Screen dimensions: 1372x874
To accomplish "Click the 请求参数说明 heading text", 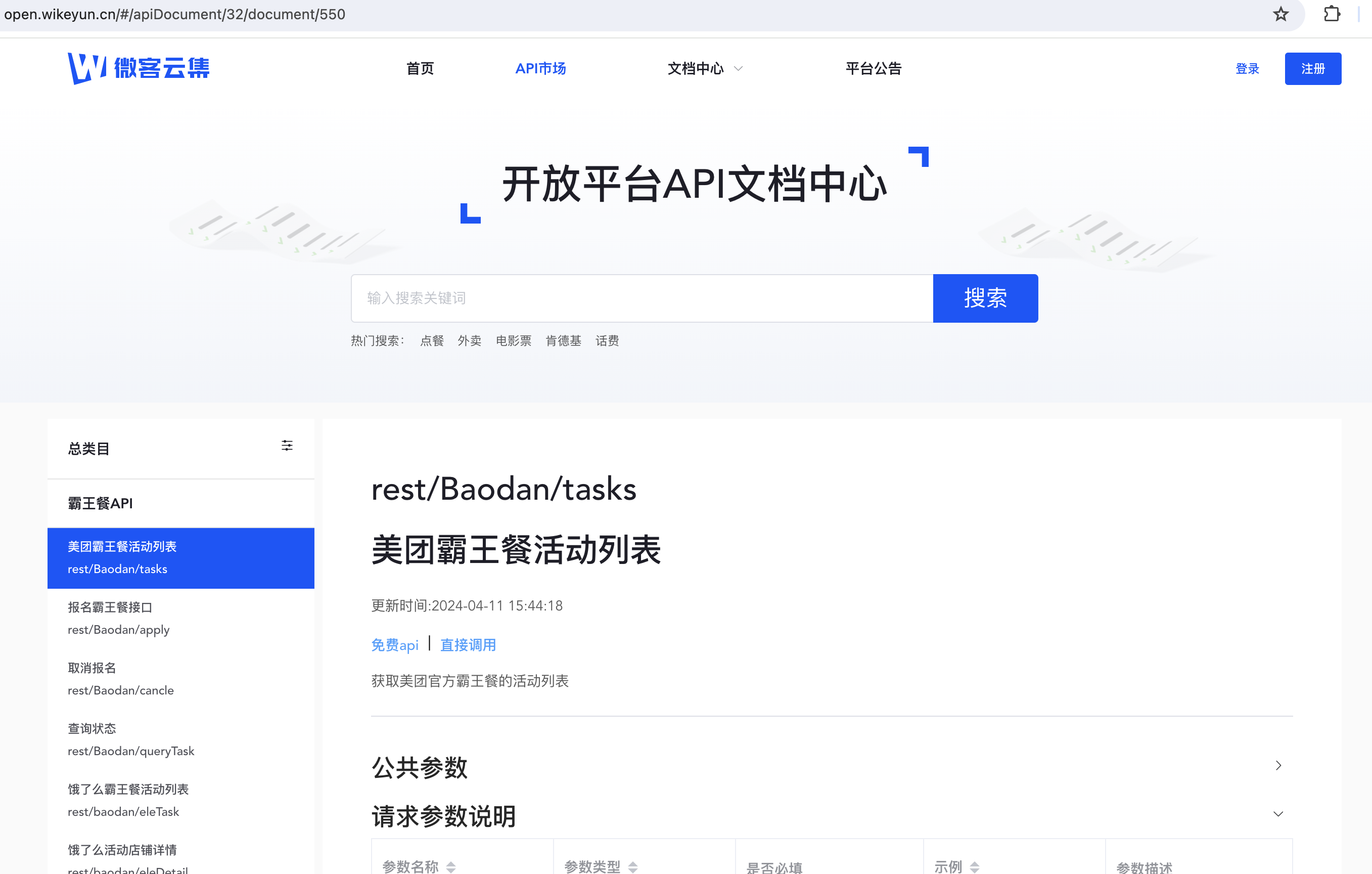I will [444, 816].
